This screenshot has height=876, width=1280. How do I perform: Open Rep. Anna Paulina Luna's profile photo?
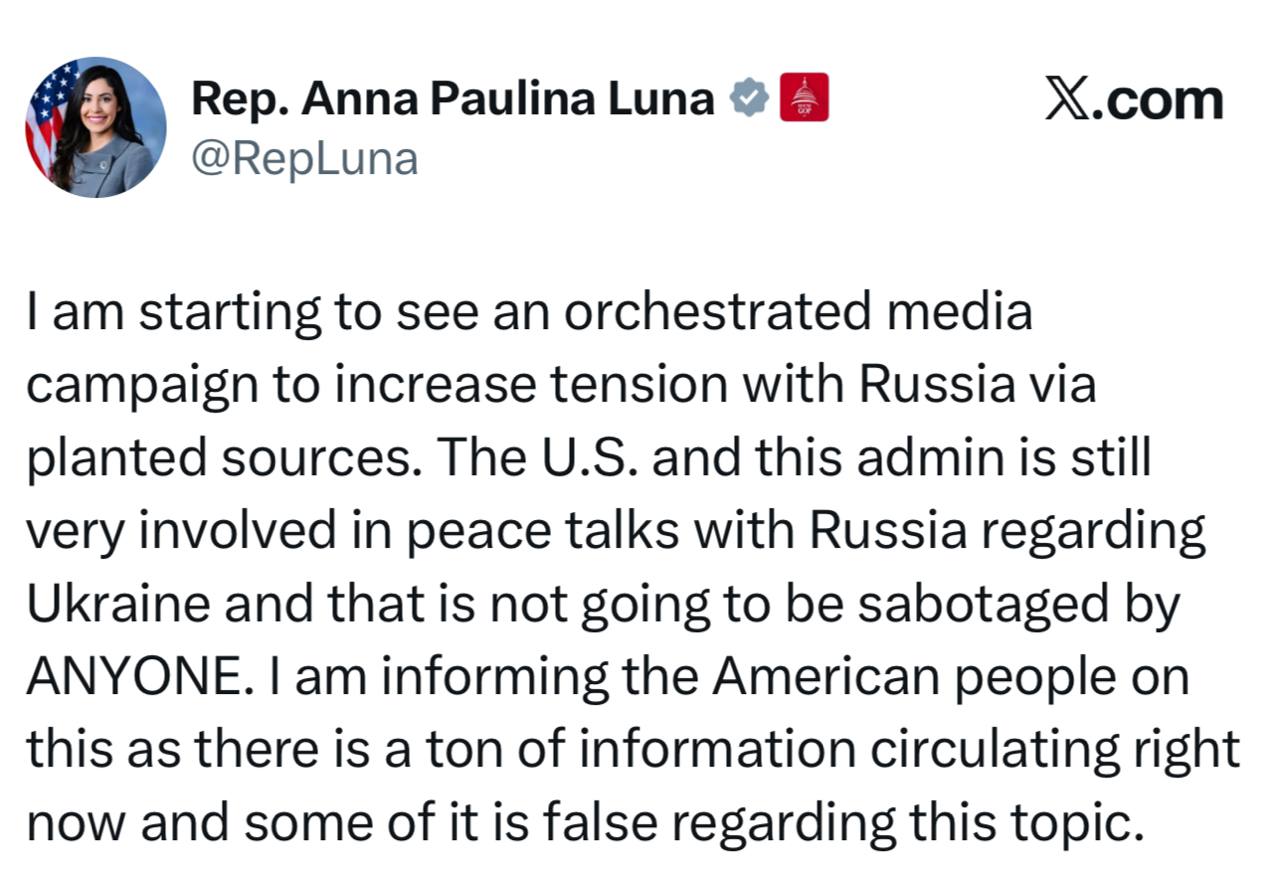click(x=96, y=127)
